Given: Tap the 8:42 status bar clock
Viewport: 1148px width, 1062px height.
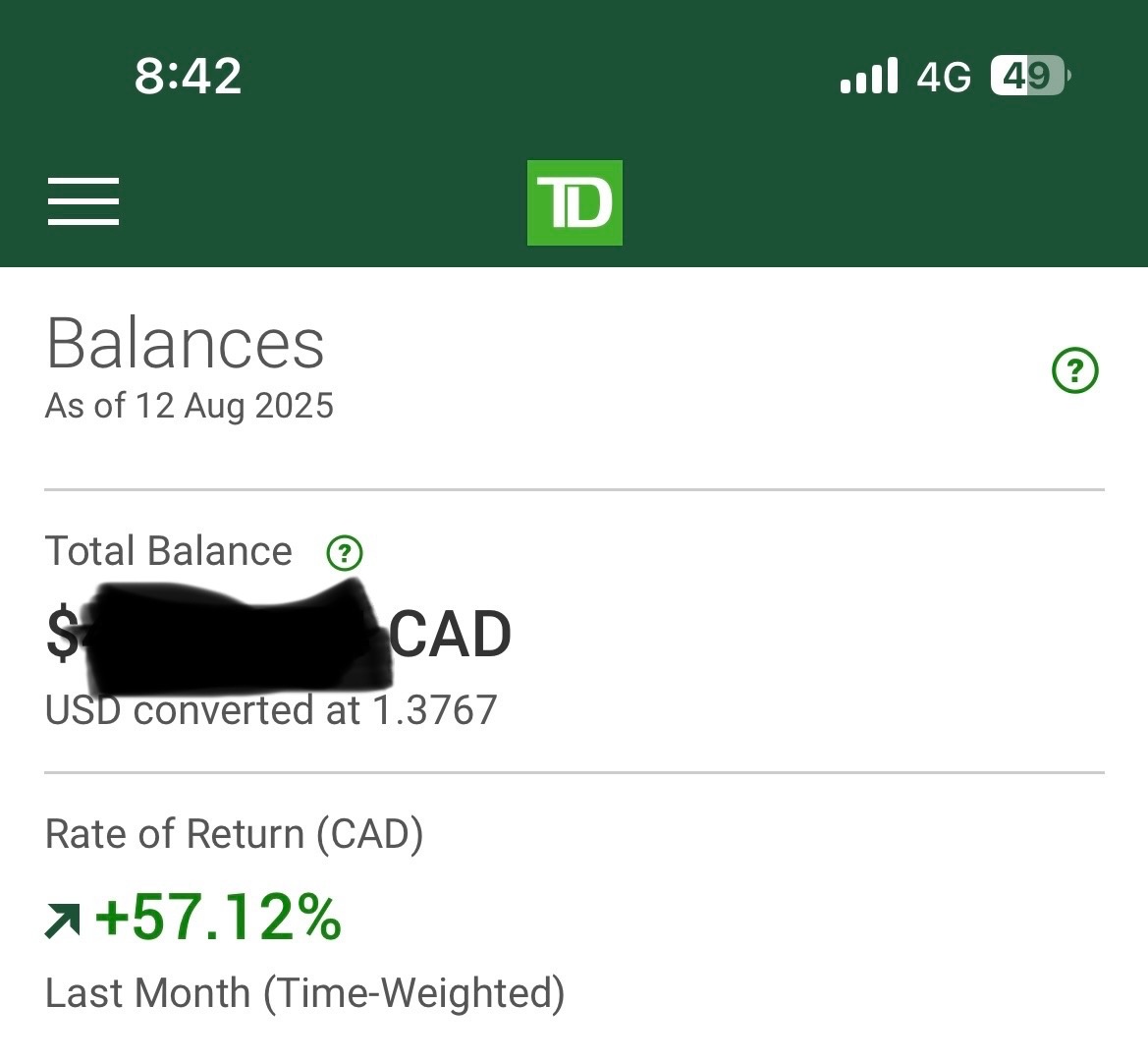Looking at the screenshot, I should coord(189,77).
